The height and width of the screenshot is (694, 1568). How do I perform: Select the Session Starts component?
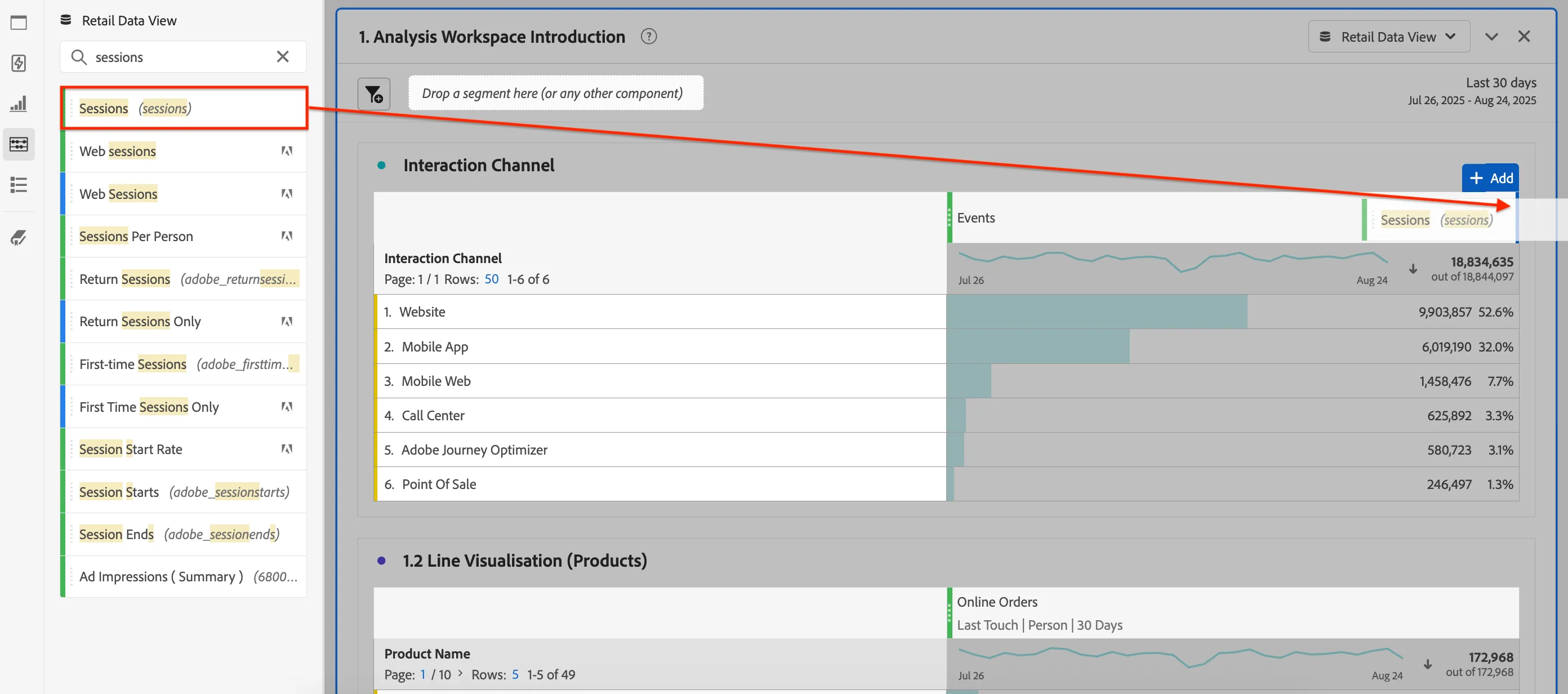click(x=183, y=492)
